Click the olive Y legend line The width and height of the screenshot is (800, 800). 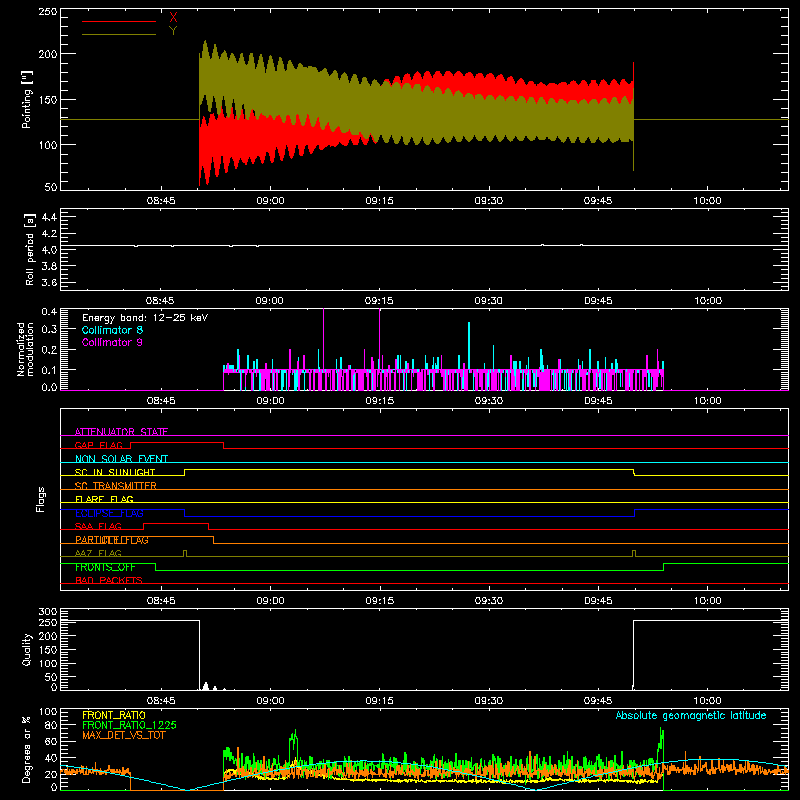pyautogui.click(x=119, y=35)
